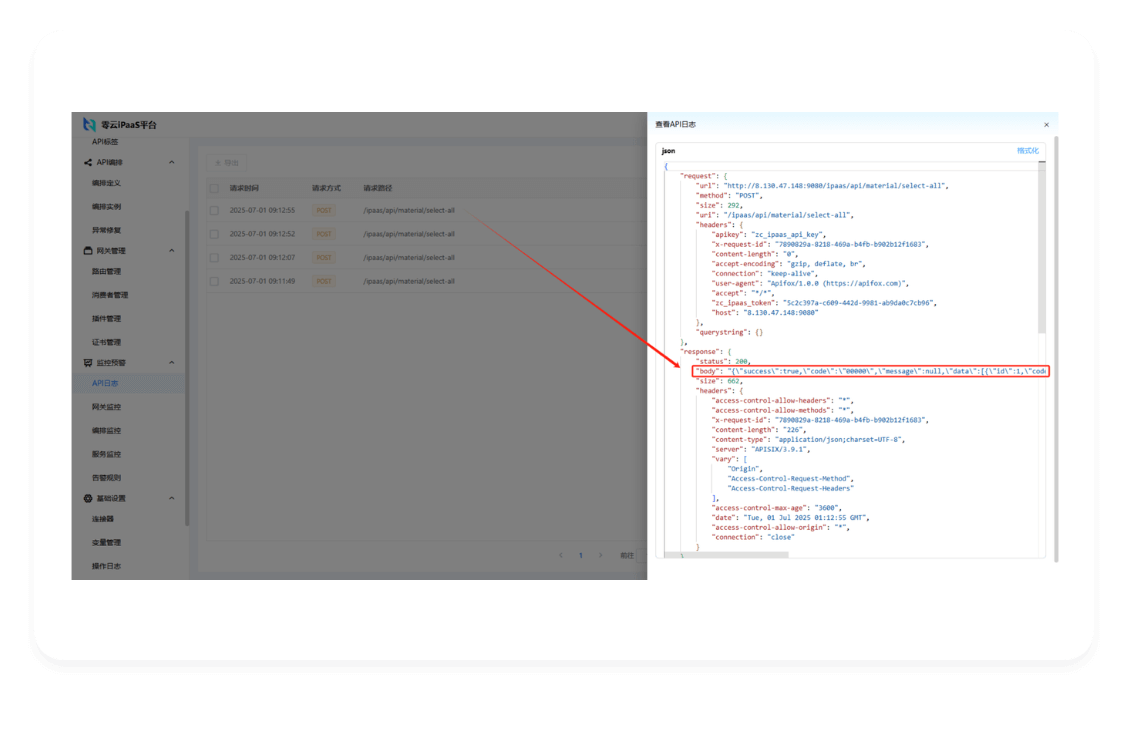Open the API日志 menu item
The height and width of the screenshot is (748, 1126).
pos(105,383)
